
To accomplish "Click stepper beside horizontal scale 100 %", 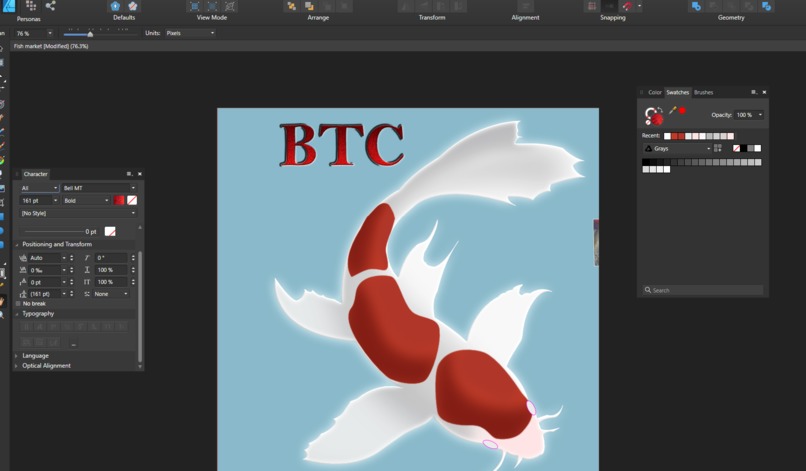I will pyautogui.click(x=133, y=270).
